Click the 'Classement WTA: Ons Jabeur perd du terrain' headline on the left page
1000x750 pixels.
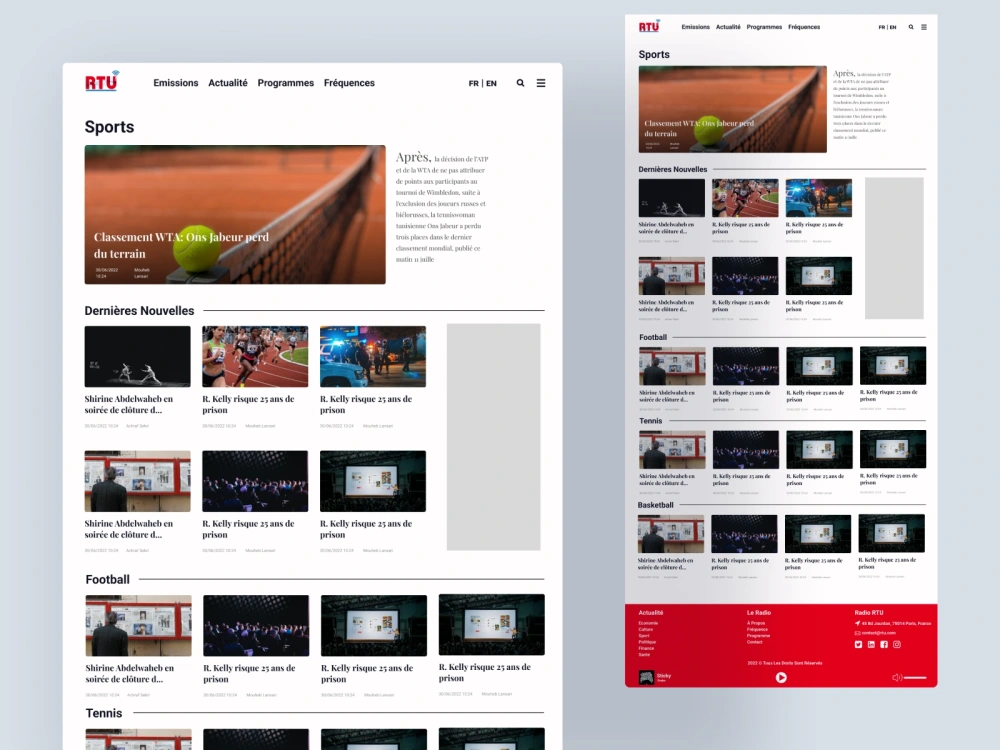pyautogui.click(x=181, y=245)
